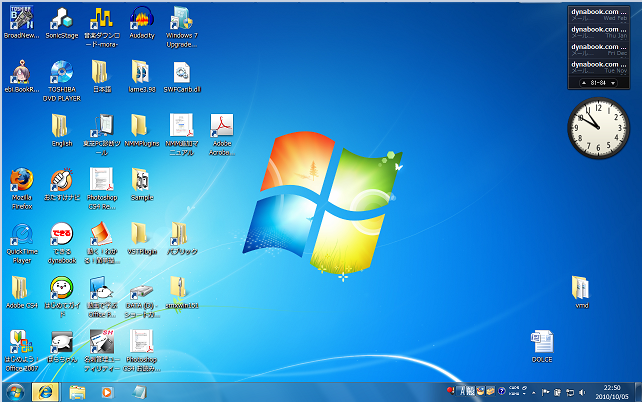
Task: Open the Photoshop CS4 PDF in bottom row
Action: [x=142, y=351]
